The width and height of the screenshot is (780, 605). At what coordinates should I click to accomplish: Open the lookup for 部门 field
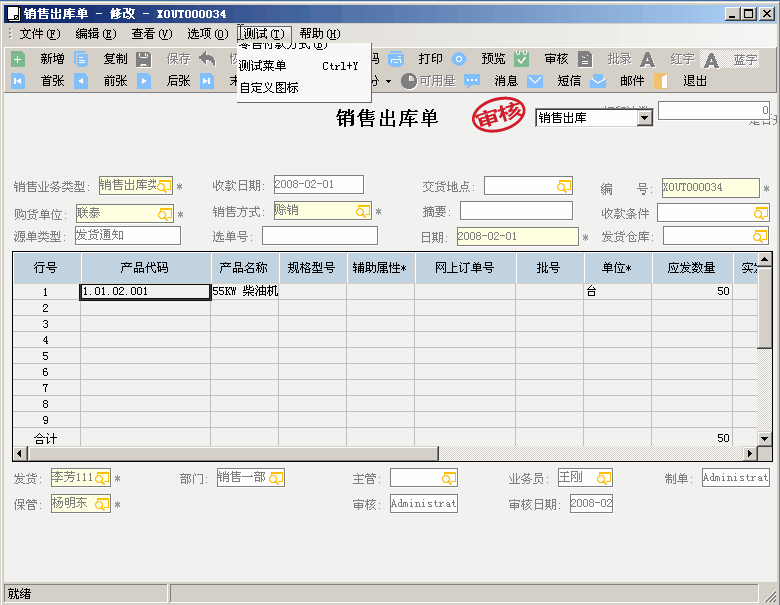pos(276,479)
